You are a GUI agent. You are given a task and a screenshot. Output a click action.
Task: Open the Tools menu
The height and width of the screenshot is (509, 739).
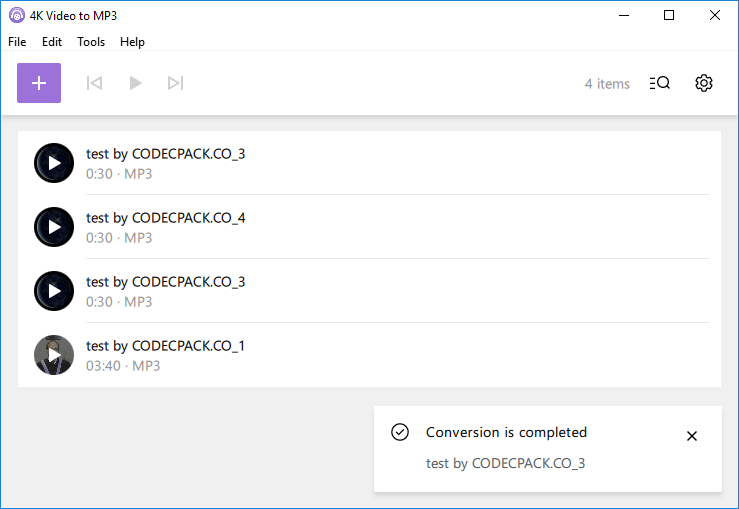pyautogui.click(x=91, y=42)
